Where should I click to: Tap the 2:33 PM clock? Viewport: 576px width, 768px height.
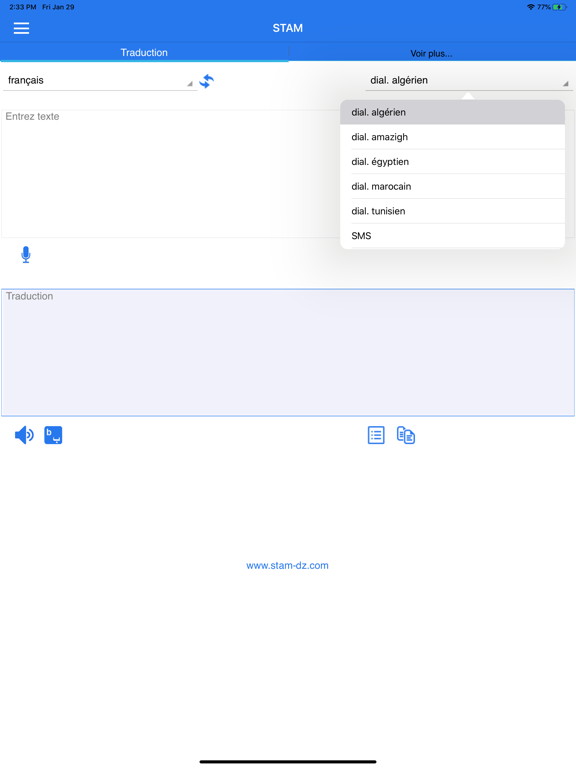23,7
